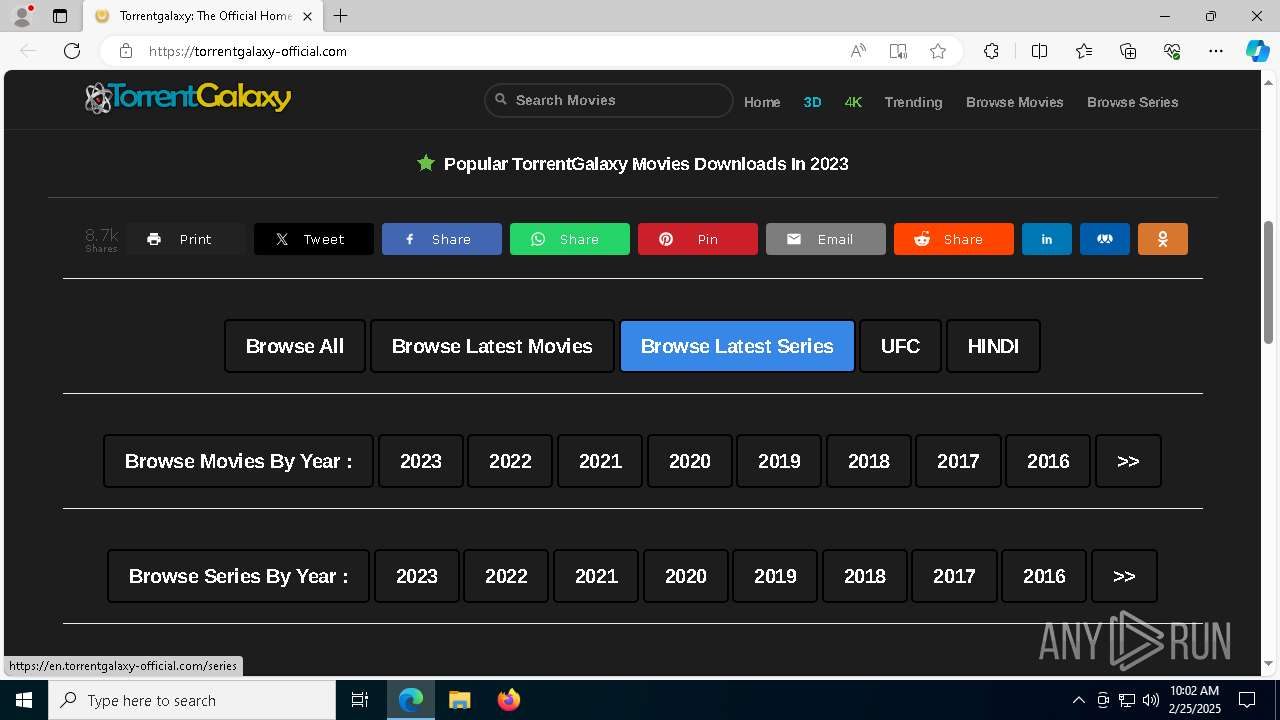
Task: Show more movie years arrow
Action: point(1128,461)
